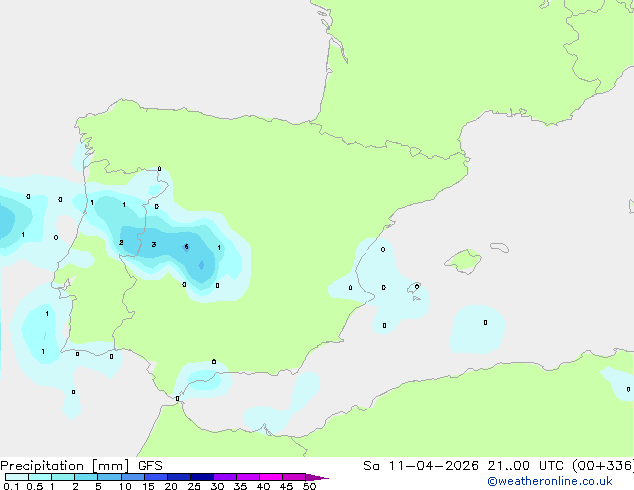Click the '3' precipitation value on the map
This screenshot has width=634, height=490.
154,245
